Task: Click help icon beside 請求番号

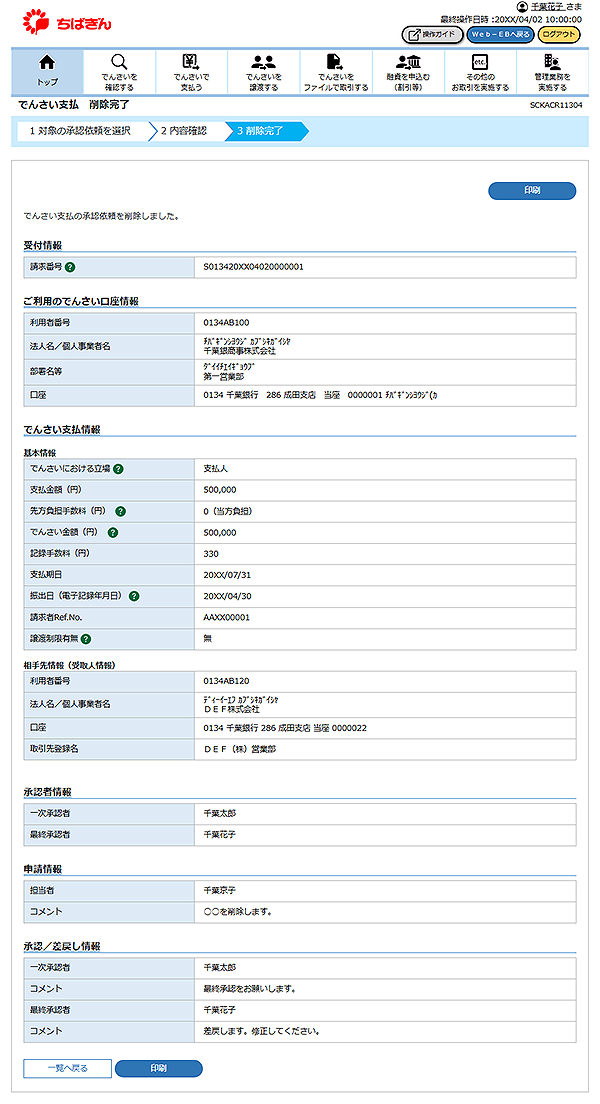Action: click(x=70, y=267)
